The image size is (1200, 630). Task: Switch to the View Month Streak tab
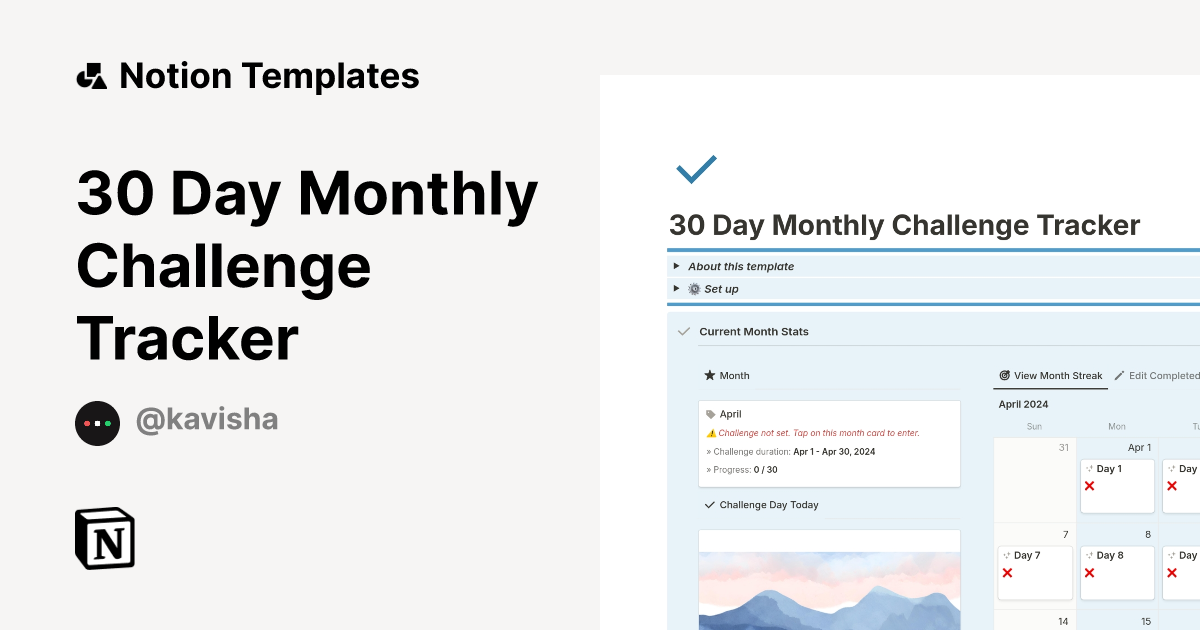click(1050, 376)
